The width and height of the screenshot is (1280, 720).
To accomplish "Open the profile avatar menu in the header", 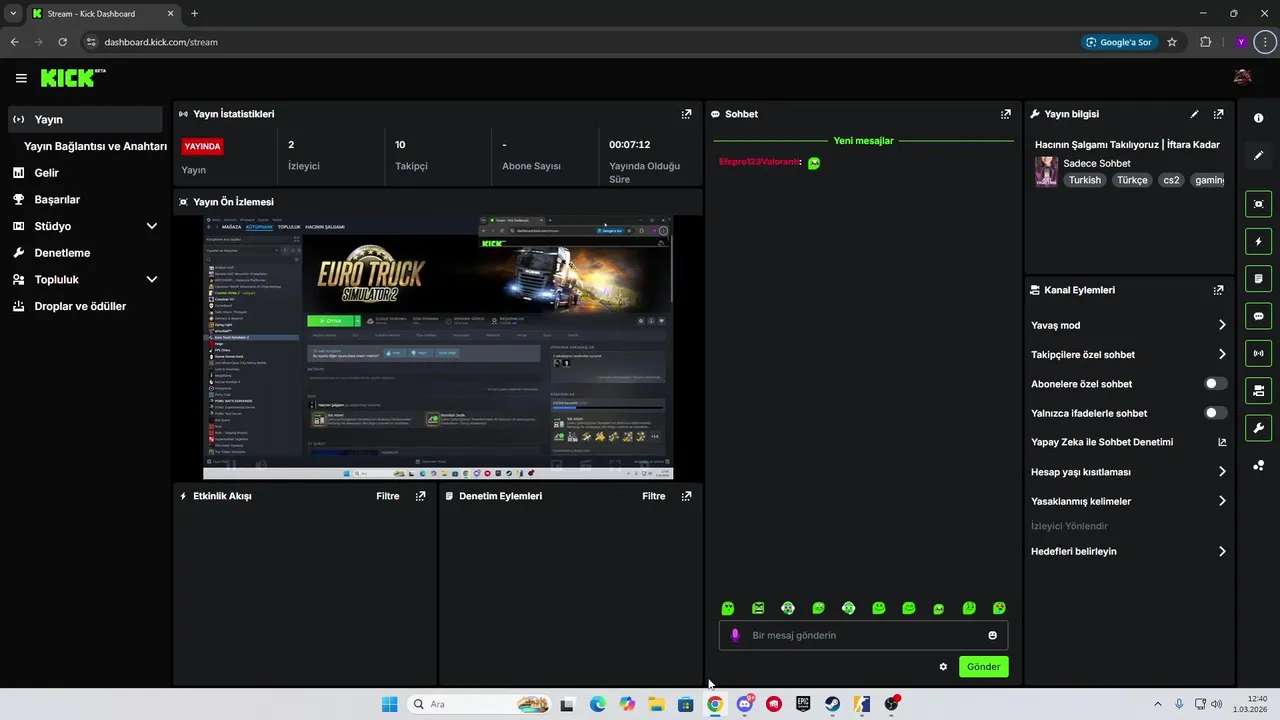I will [1243, 77].
